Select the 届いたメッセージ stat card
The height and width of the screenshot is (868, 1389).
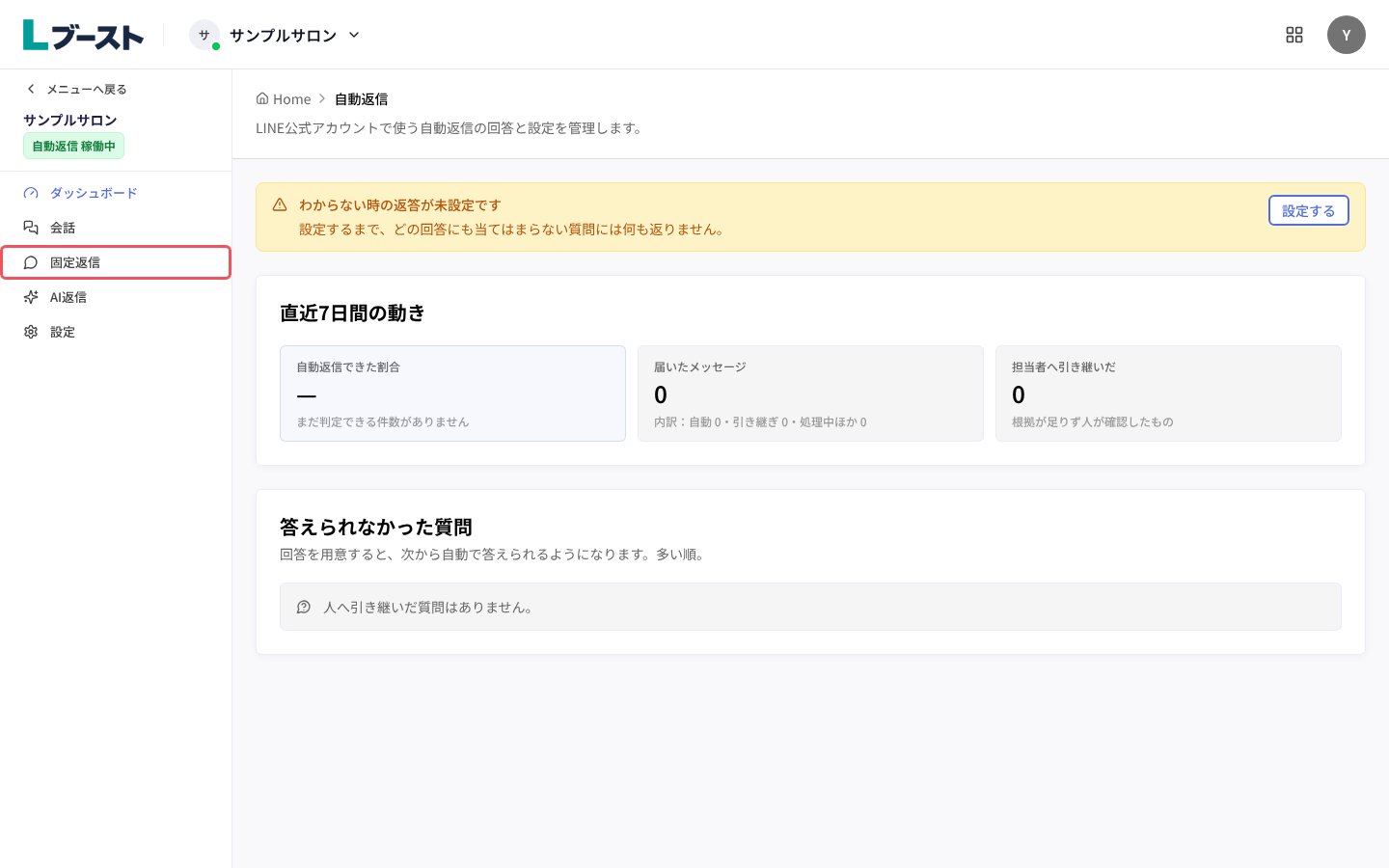pyautogui.click(x=810, y=393)
